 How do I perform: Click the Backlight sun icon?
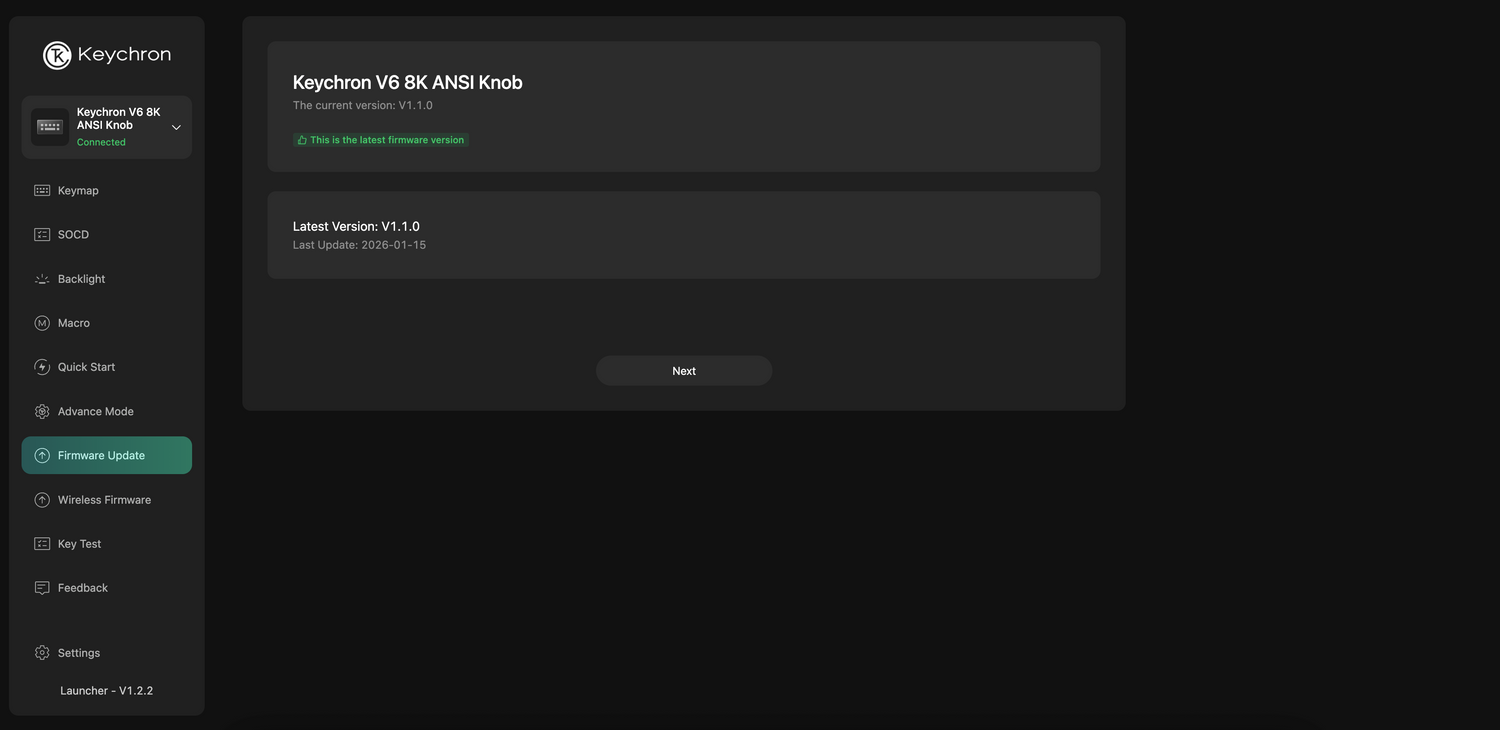tap(42, 279)
